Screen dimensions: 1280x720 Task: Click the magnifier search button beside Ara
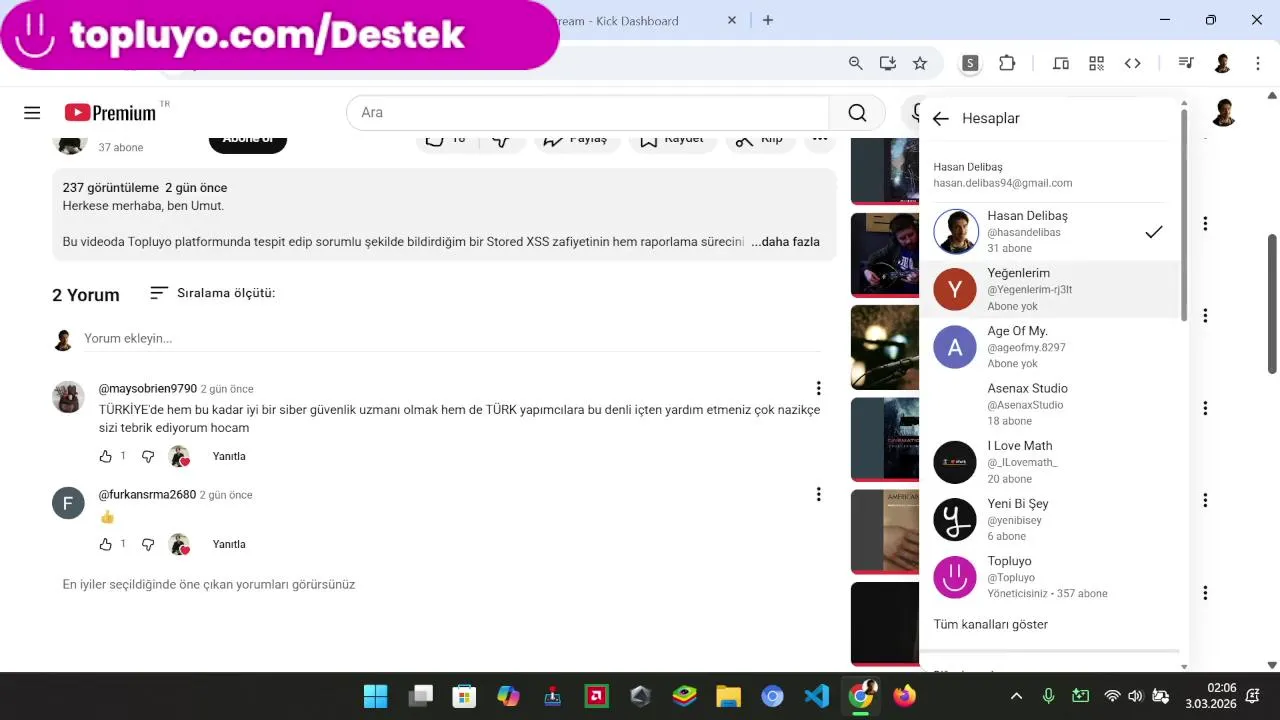pos(857,113)
